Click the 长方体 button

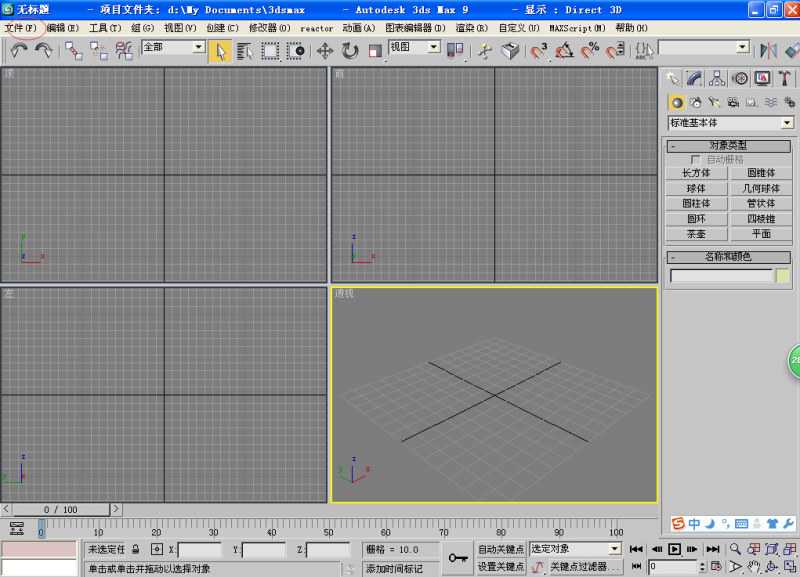pos(696,173)
